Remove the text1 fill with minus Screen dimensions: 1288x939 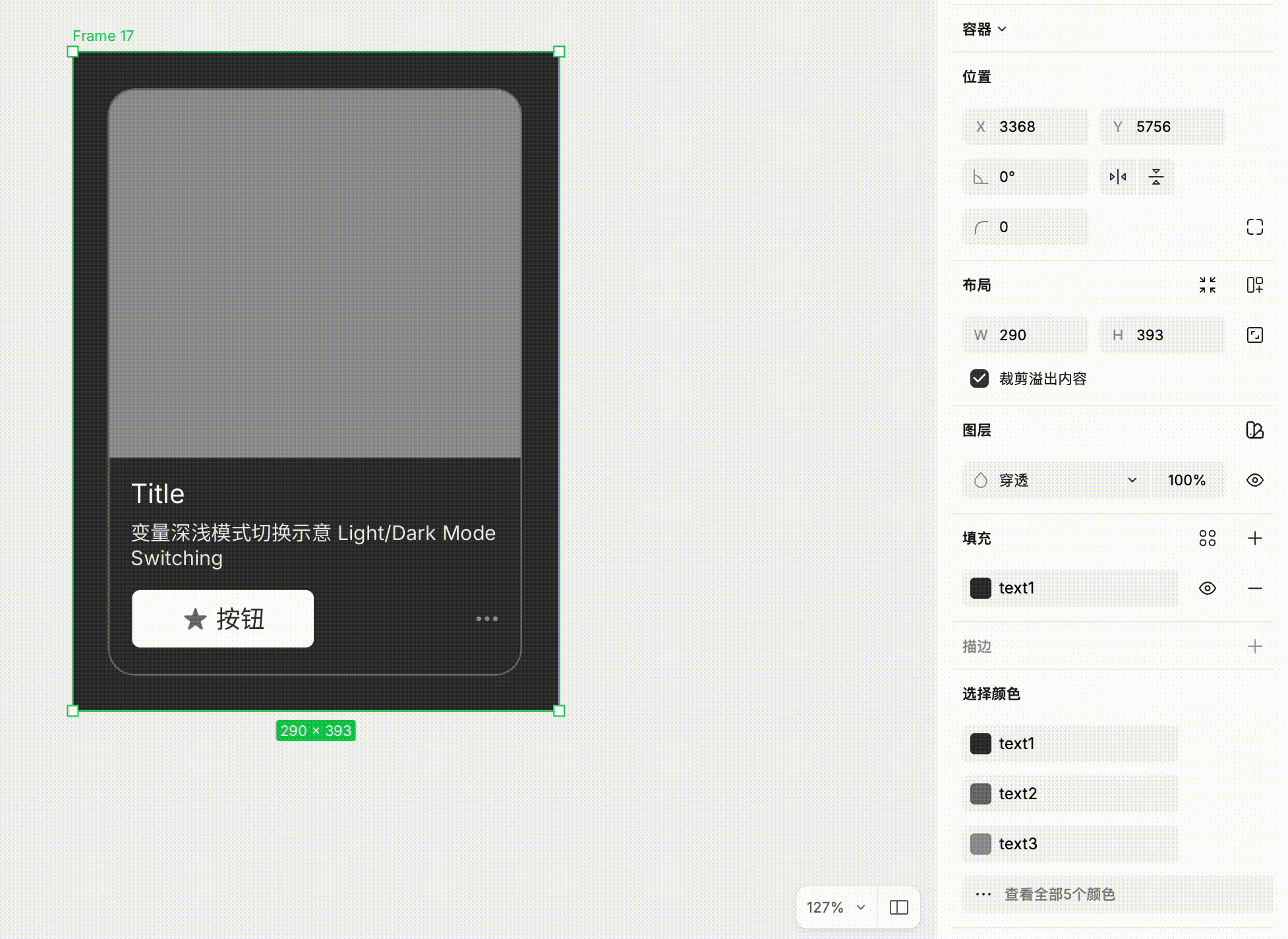point(1255,588)
